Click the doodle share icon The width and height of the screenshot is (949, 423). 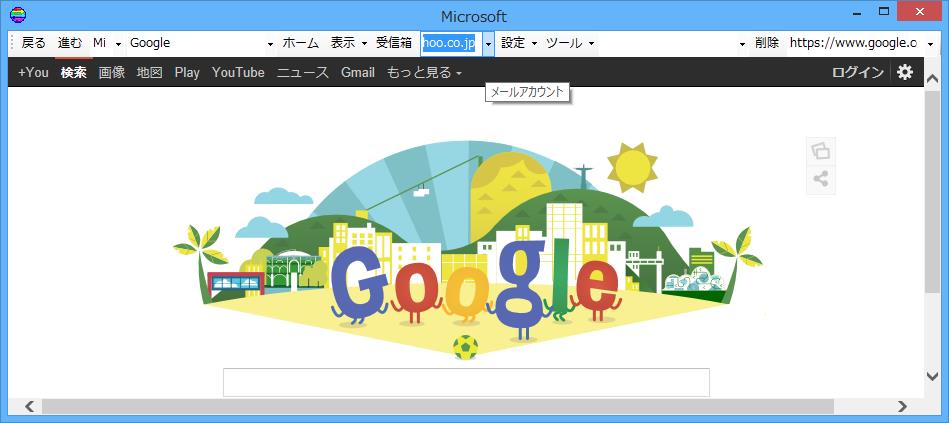click(821, 180)
